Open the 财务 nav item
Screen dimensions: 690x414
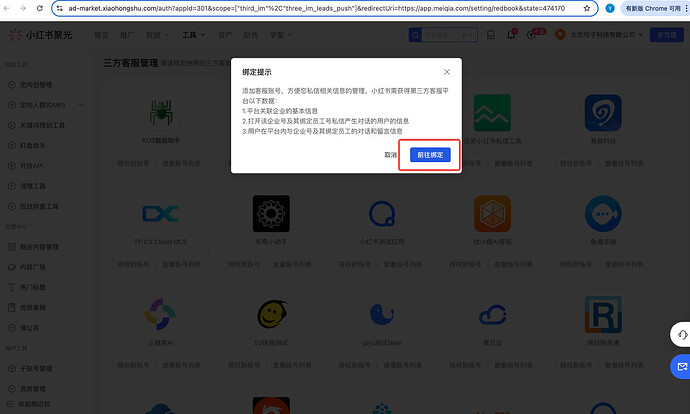250,35
